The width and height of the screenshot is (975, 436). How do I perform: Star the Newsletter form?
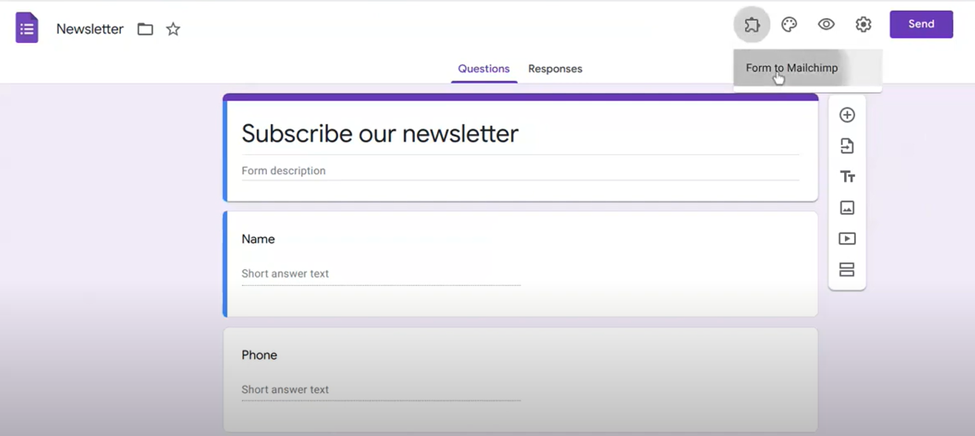(x=173, y=29)
